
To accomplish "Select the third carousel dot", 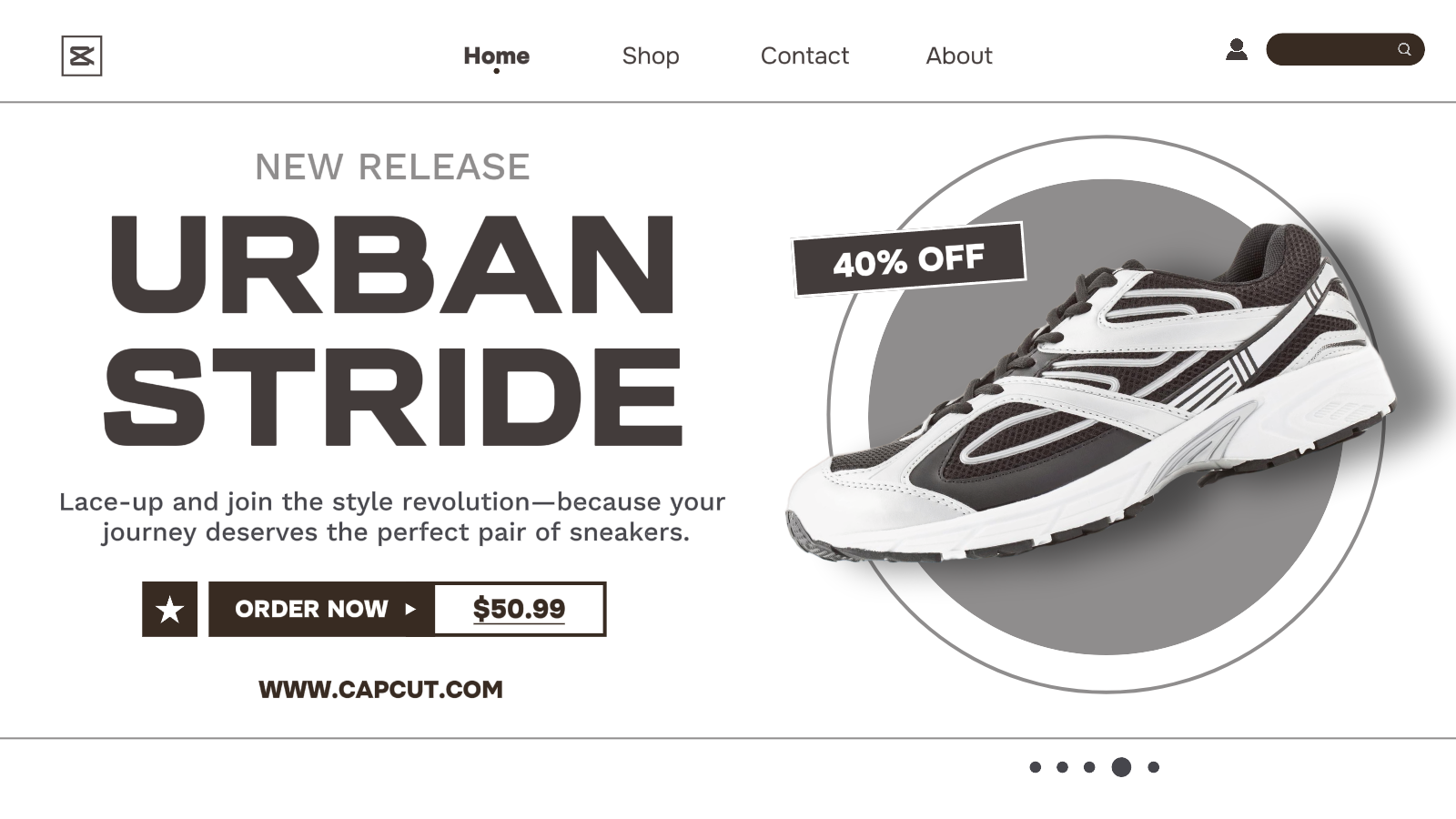I will tap(1089, 767).
